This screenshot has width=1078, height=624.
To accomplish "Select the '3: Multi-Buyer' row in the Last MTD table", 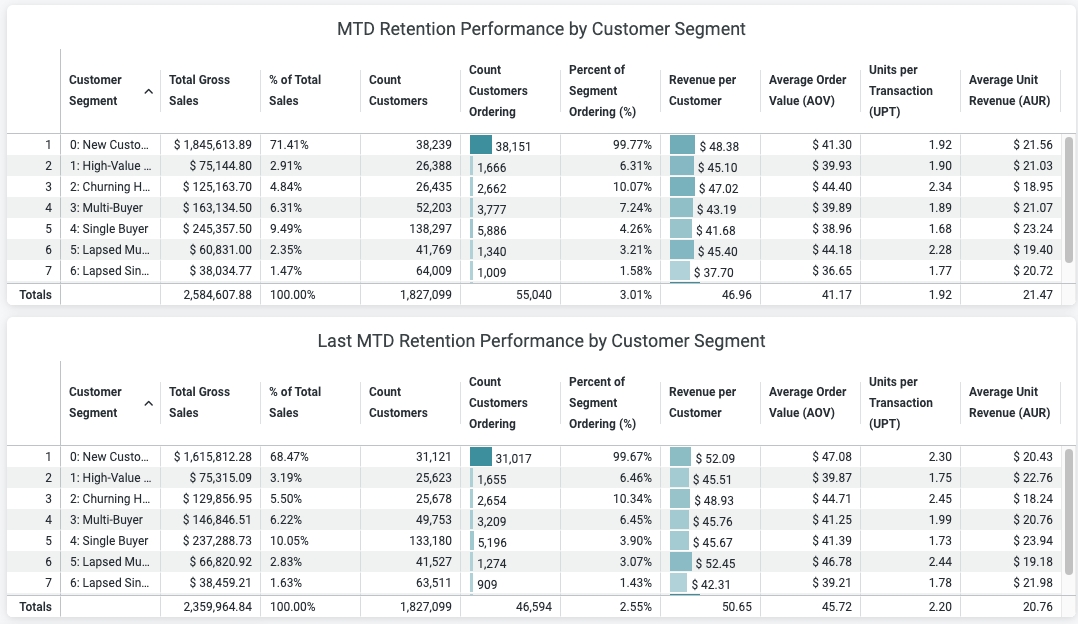I will point(106,520).
